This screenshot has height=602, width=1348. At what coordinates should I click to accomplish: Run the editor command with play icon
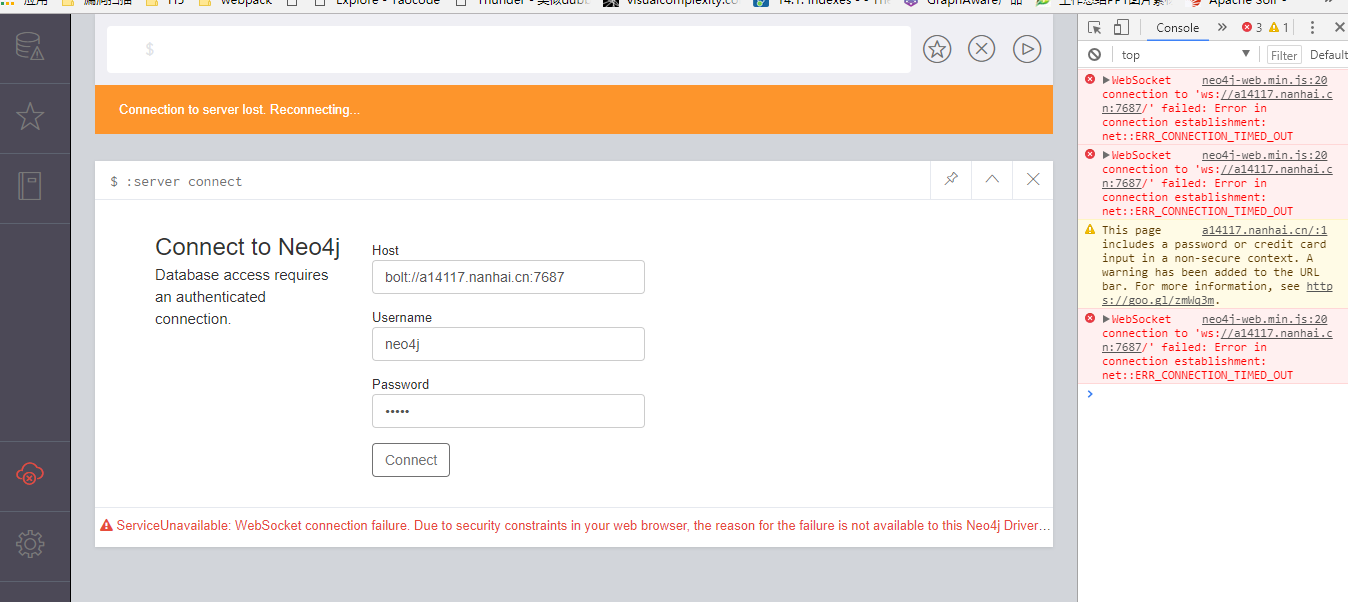(1027, 49)
